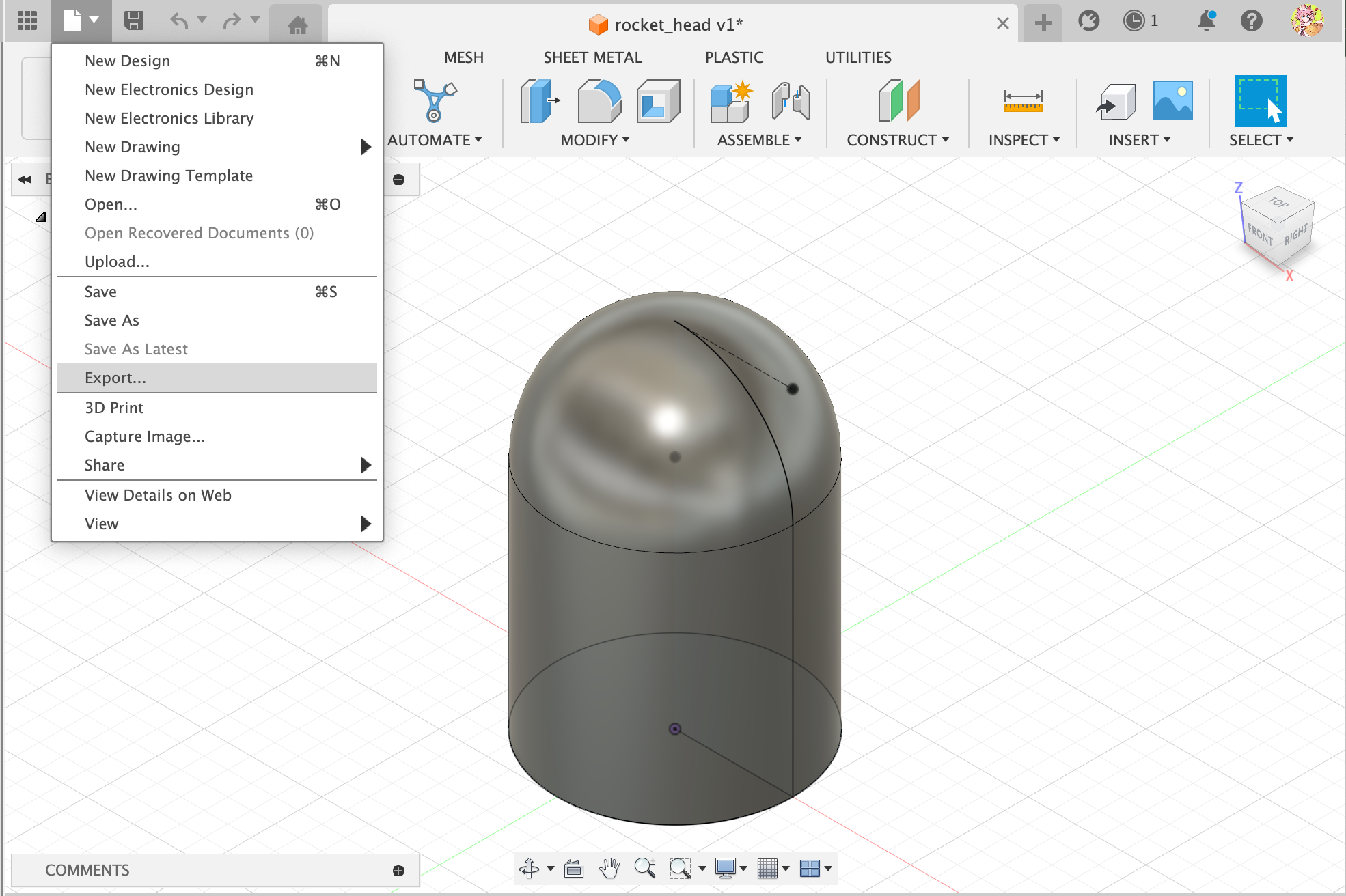The image size is (1346, 896).
Task: Open a new design tab with plus
Action: pos(1043,24)
